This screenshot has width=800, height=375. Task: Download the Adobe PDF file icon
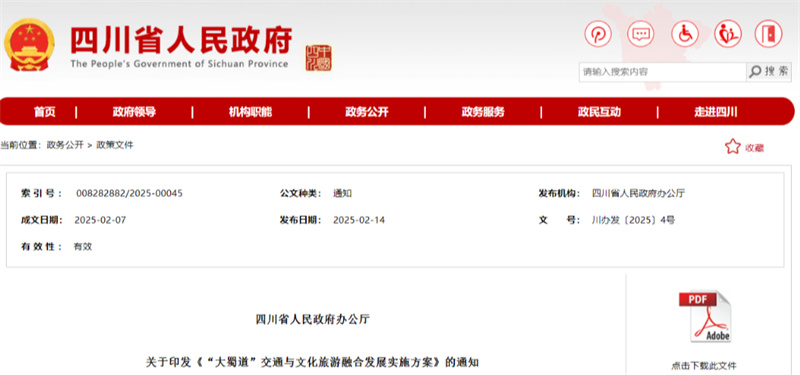(705, 316)
